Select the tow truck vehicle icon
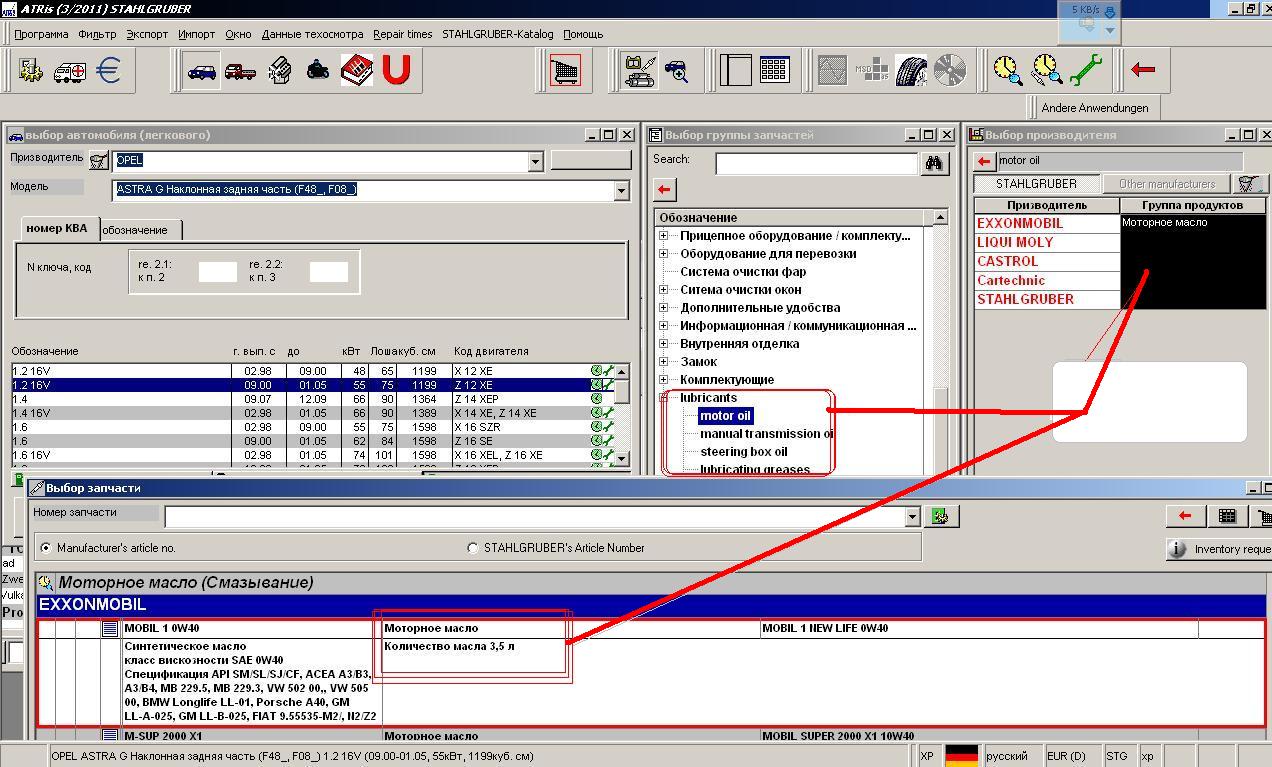Screen dimensions: 1272x767 [240, 71]
